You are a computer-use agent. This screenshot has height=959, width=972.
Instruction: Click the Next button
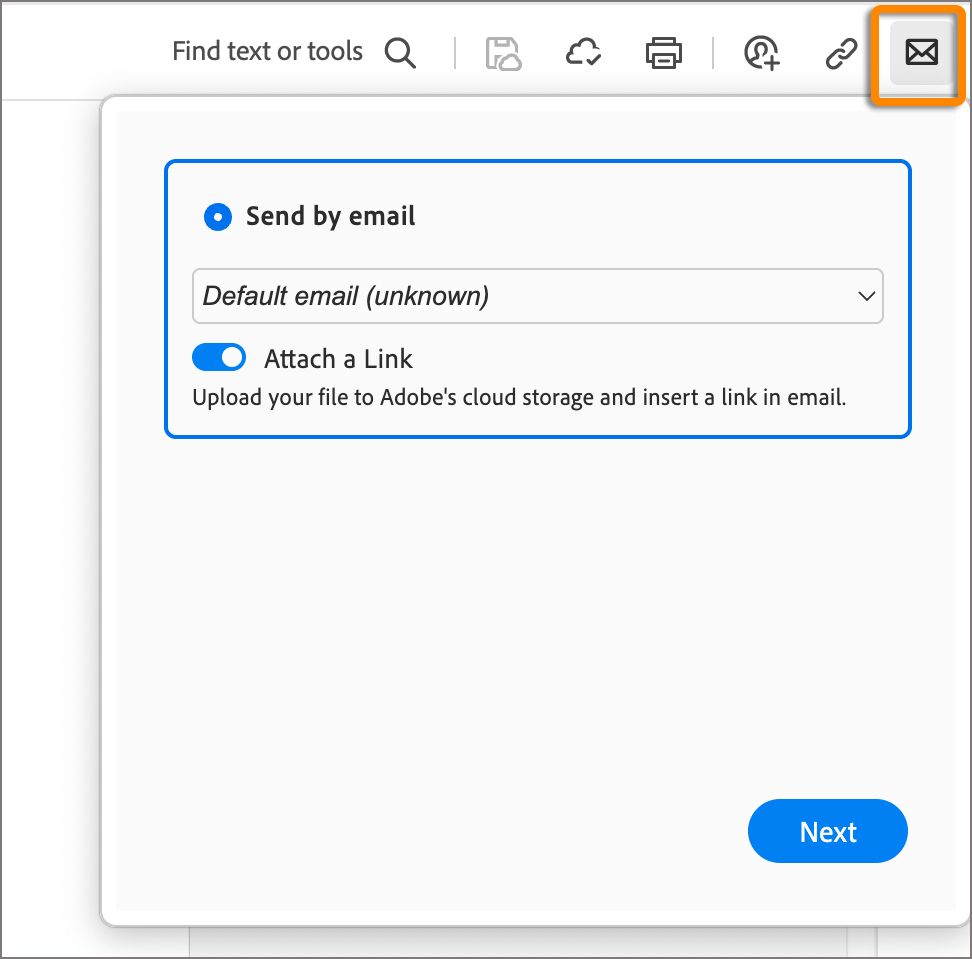point(828,831)
